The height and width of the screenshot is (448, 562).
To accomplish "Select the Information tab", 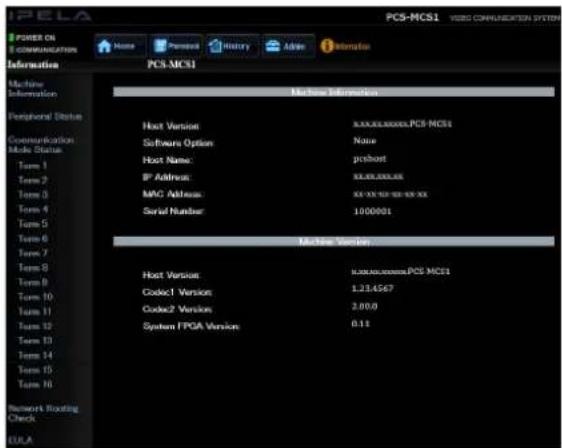I will point(345,46).
